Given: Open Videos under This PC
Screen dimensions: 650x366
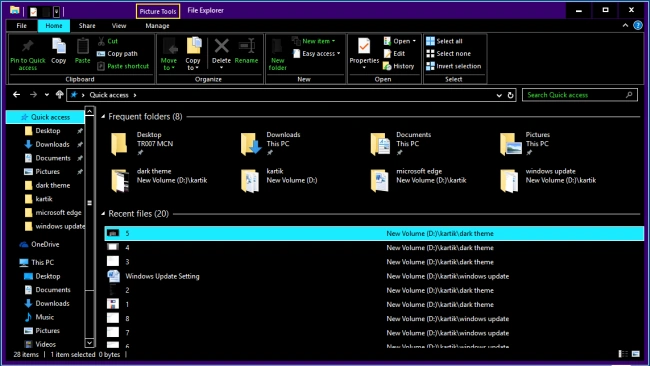Looking at the screenshot, I should [x=40, y=344].
